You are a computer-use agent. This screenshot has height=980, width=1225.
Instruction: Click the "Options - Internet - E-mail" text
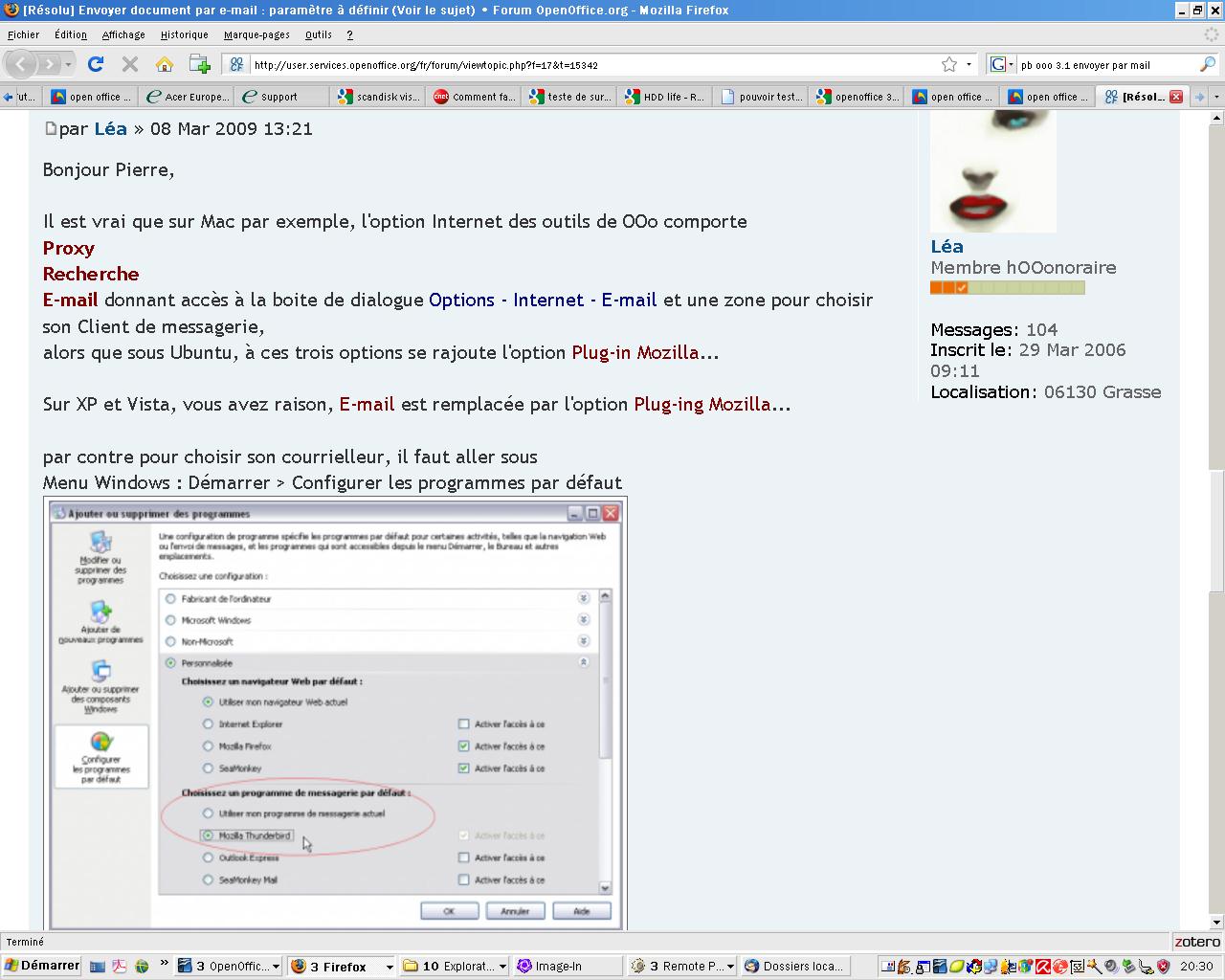point(543,300)
